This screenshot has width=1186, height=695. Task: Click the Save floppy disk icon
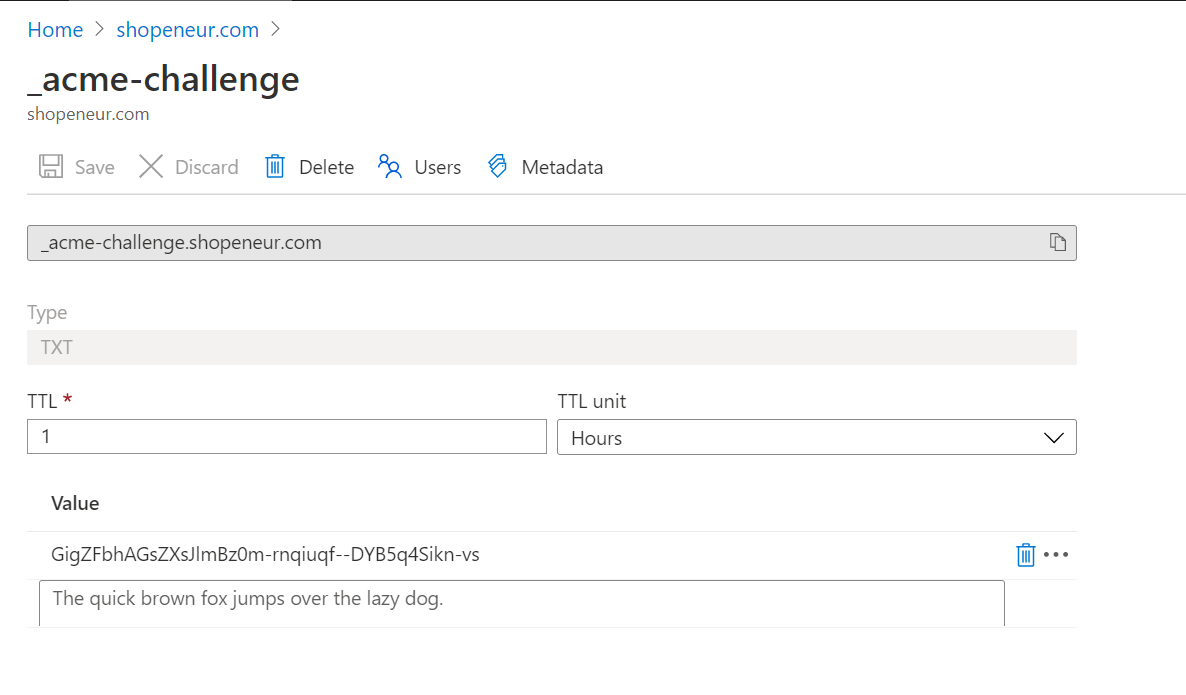pyautogui.click(x=51, y=166)
